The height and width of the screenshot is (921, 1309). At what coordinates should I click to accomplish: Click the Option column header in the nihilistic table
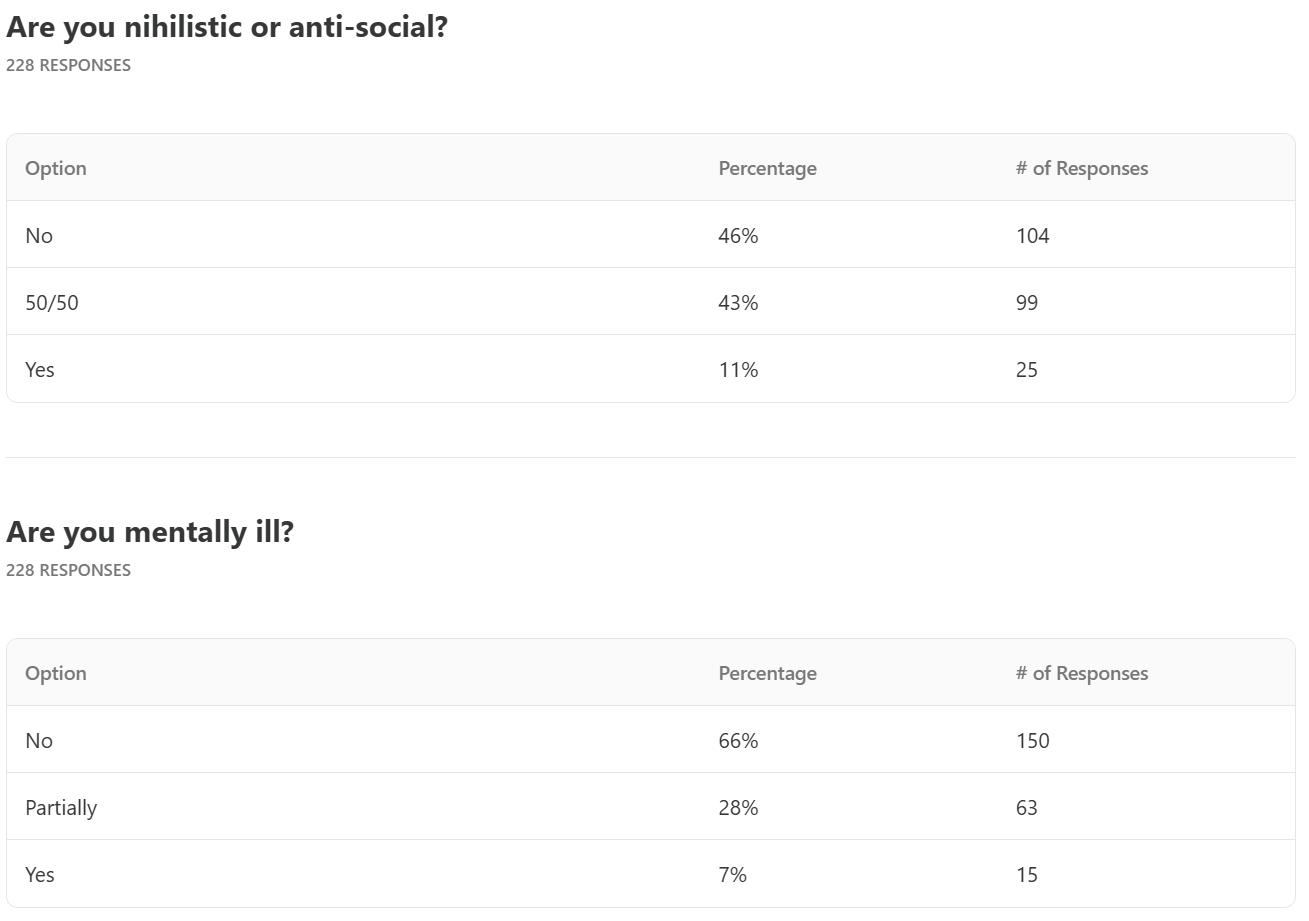pos(56,168)
